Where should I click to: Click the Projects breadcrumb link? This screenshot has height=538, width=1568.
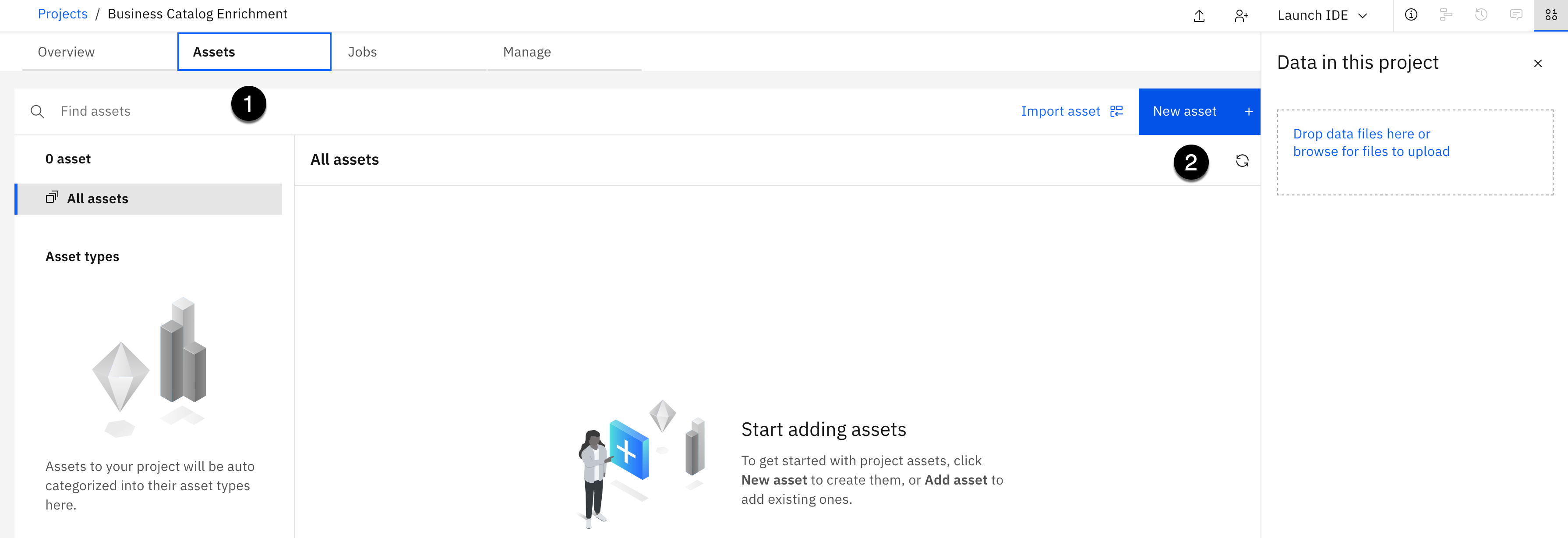(63, 14)
